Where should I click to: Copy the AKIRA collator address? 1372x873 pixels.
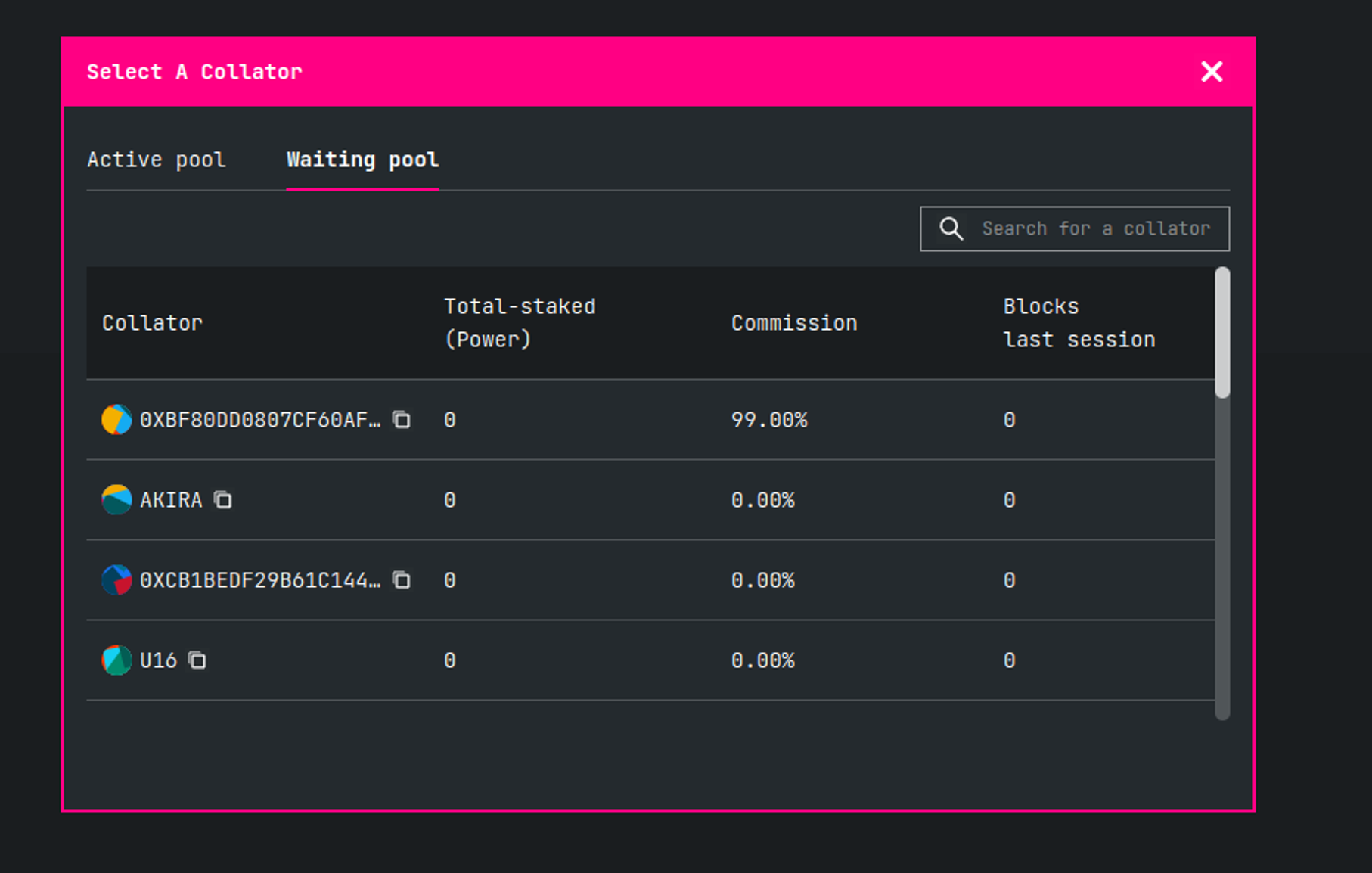point(223,500)
